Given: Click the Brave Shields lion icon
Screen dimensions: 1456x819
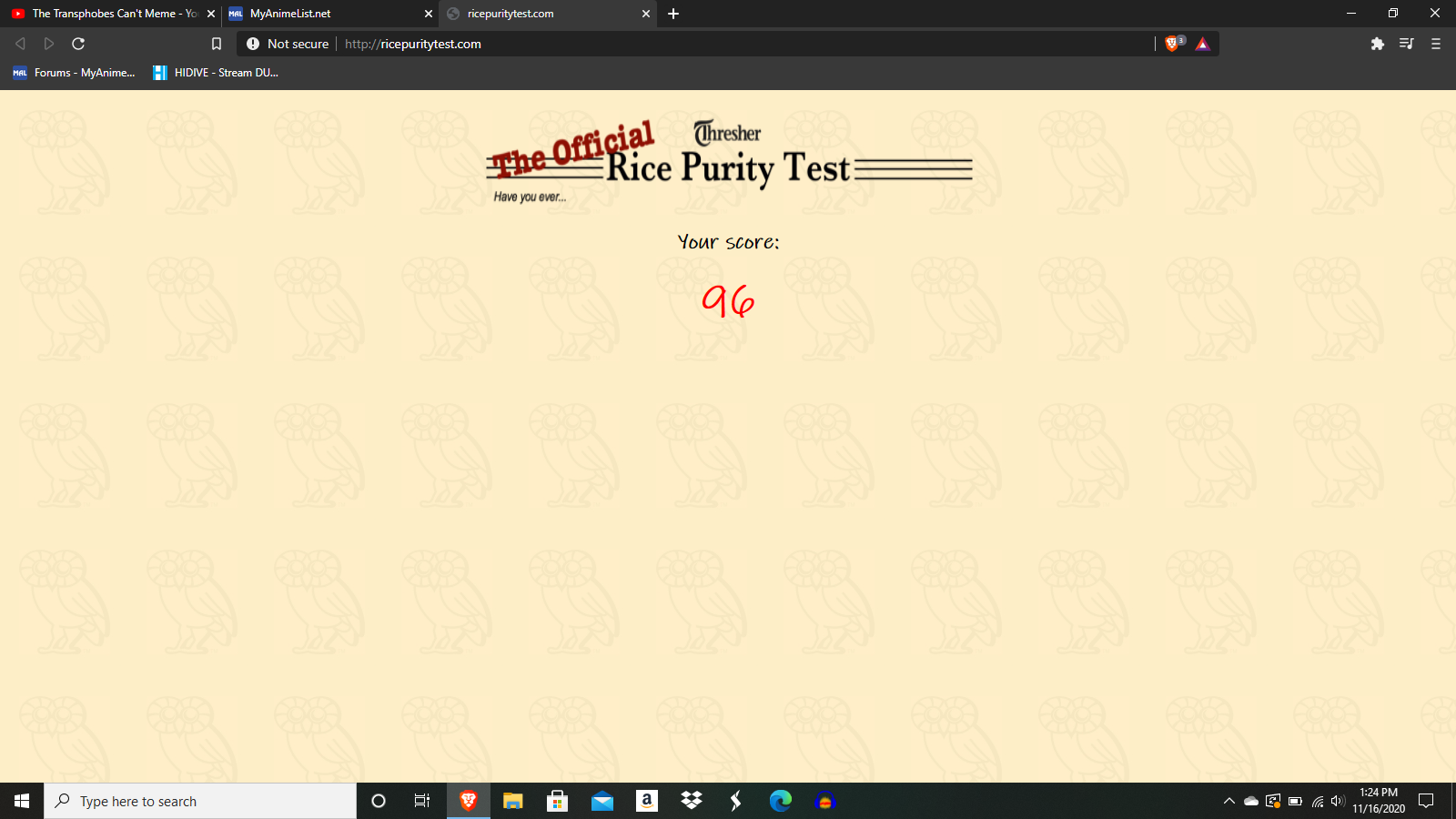Looking at the screenshot, I should coord(1173,44).
